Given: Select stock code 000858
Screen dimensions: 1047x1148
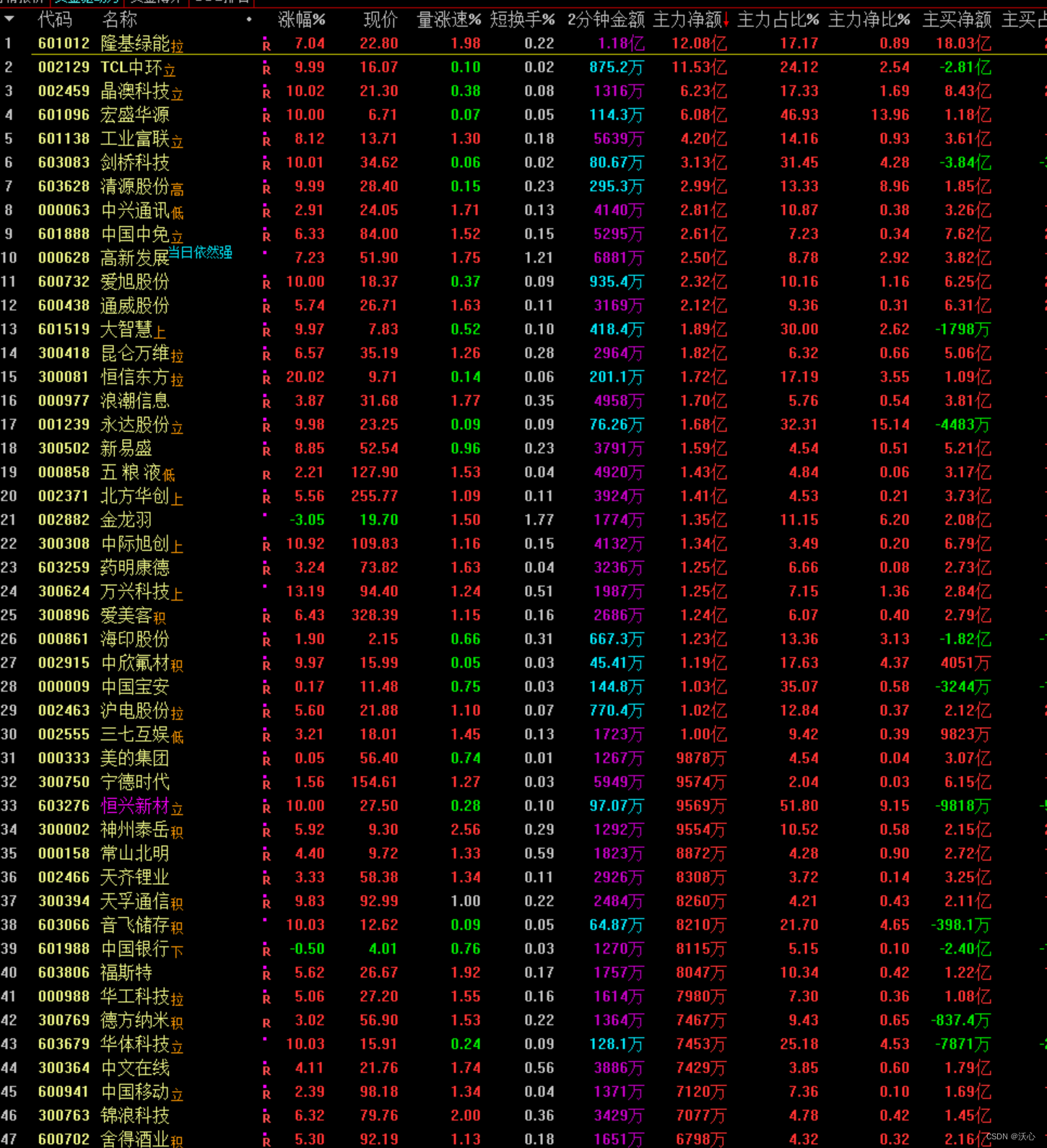Looking at the screenshot, I should pyautogui.click(x=64, y=472).
